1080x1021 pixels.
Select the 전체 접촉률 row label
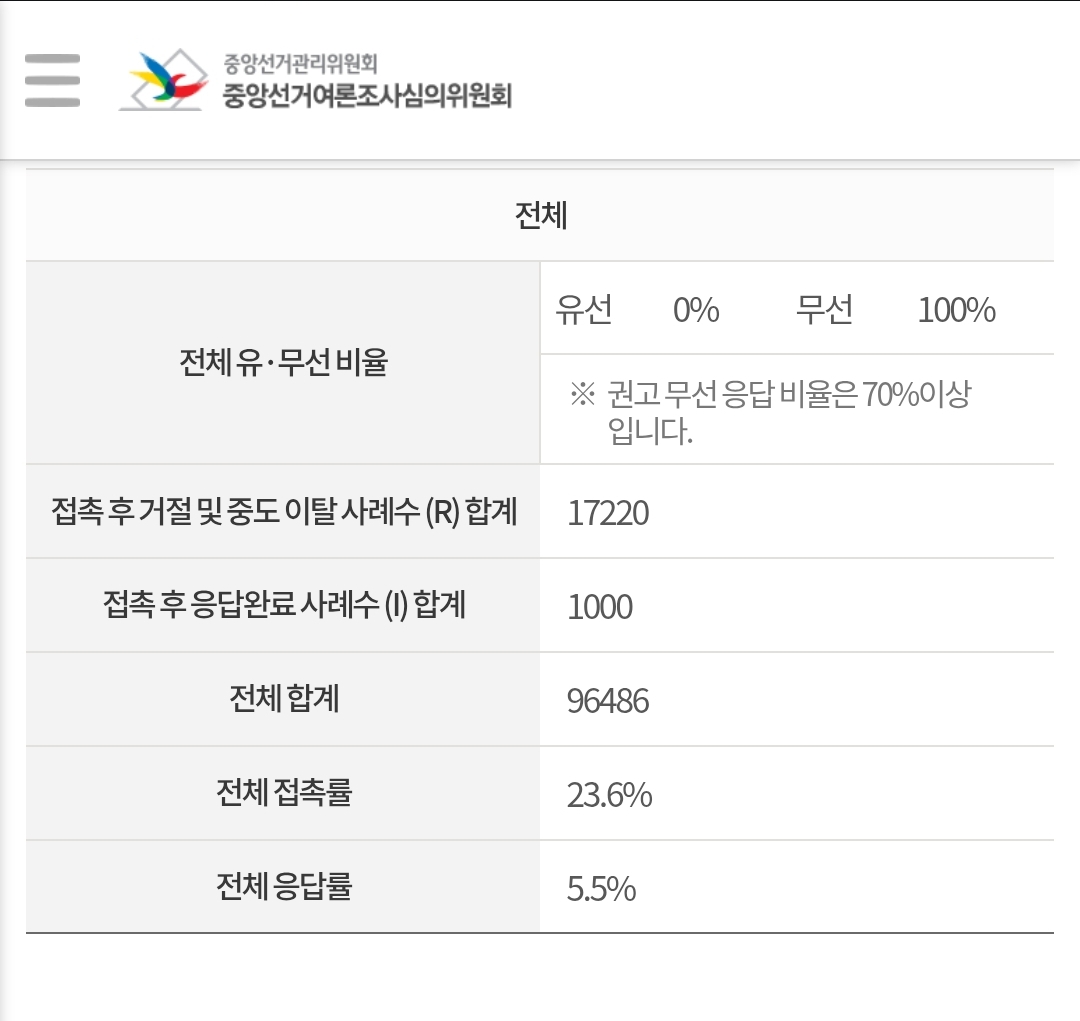click(284, 792)
